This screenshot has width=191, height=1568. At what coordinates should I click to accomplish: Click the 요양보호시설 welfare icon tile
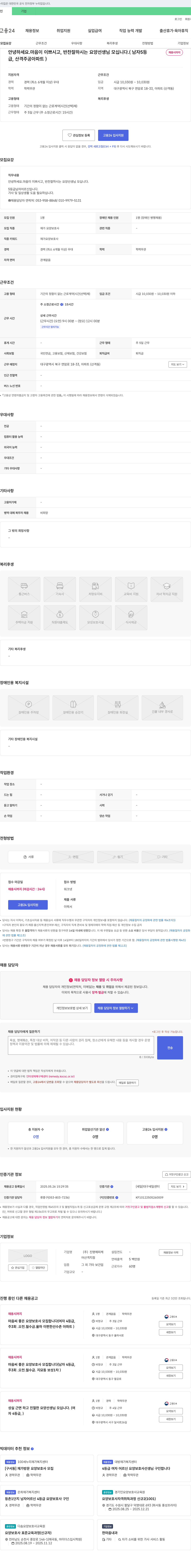coord(95,618)
